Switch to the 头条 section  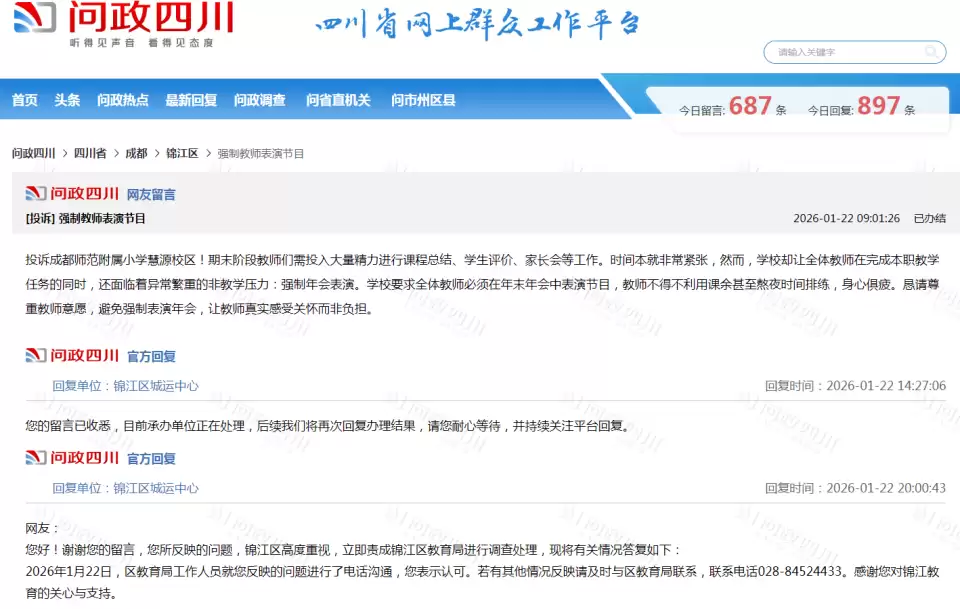(67, 100)
